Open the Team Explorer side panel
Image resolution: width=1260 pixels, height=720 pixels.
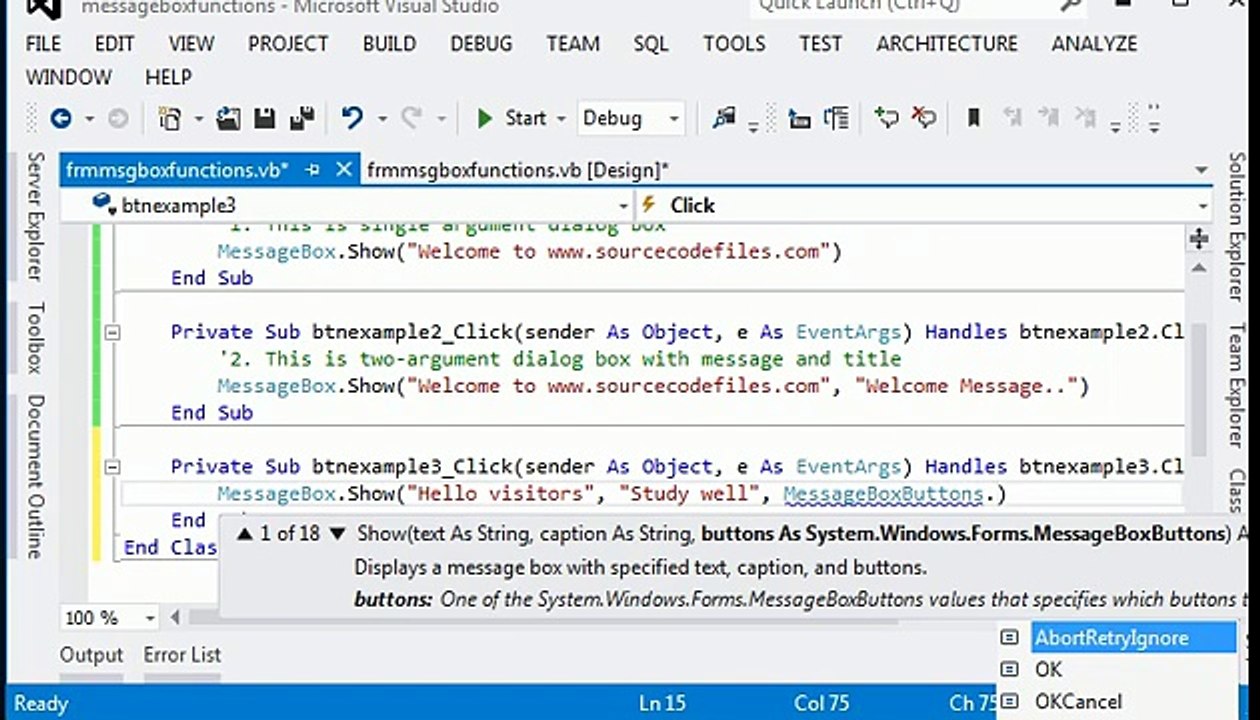tap(1237, 385)
